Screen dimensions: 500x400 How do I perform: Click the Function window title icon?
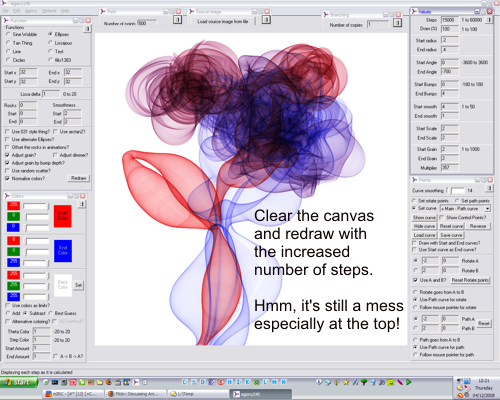(6, 20)
